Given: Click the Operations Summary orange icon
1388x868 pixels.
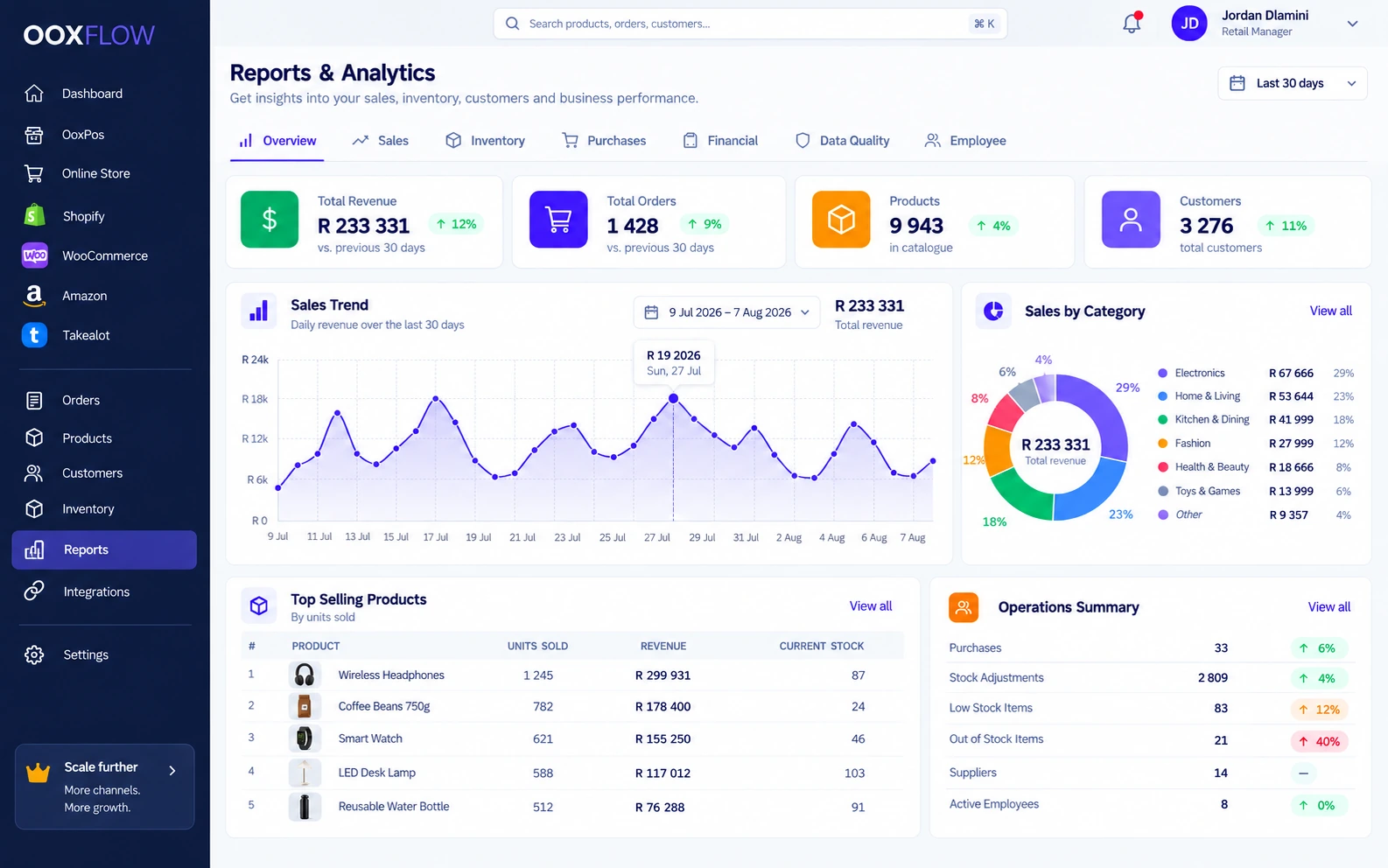Looking at the screenshot, I should 964,607.
